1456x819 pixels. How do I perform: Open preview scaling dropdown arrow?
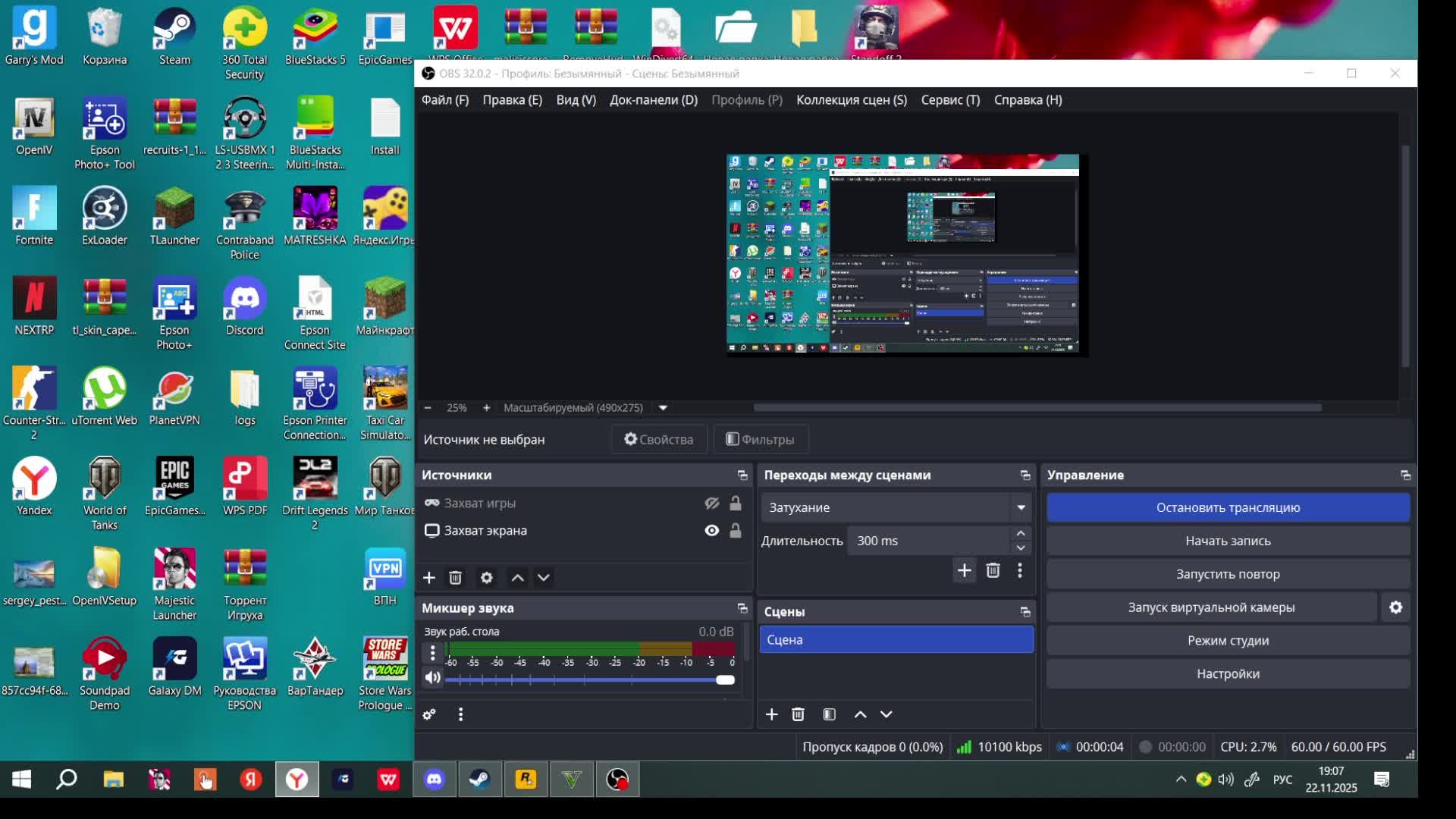[663, 408]
